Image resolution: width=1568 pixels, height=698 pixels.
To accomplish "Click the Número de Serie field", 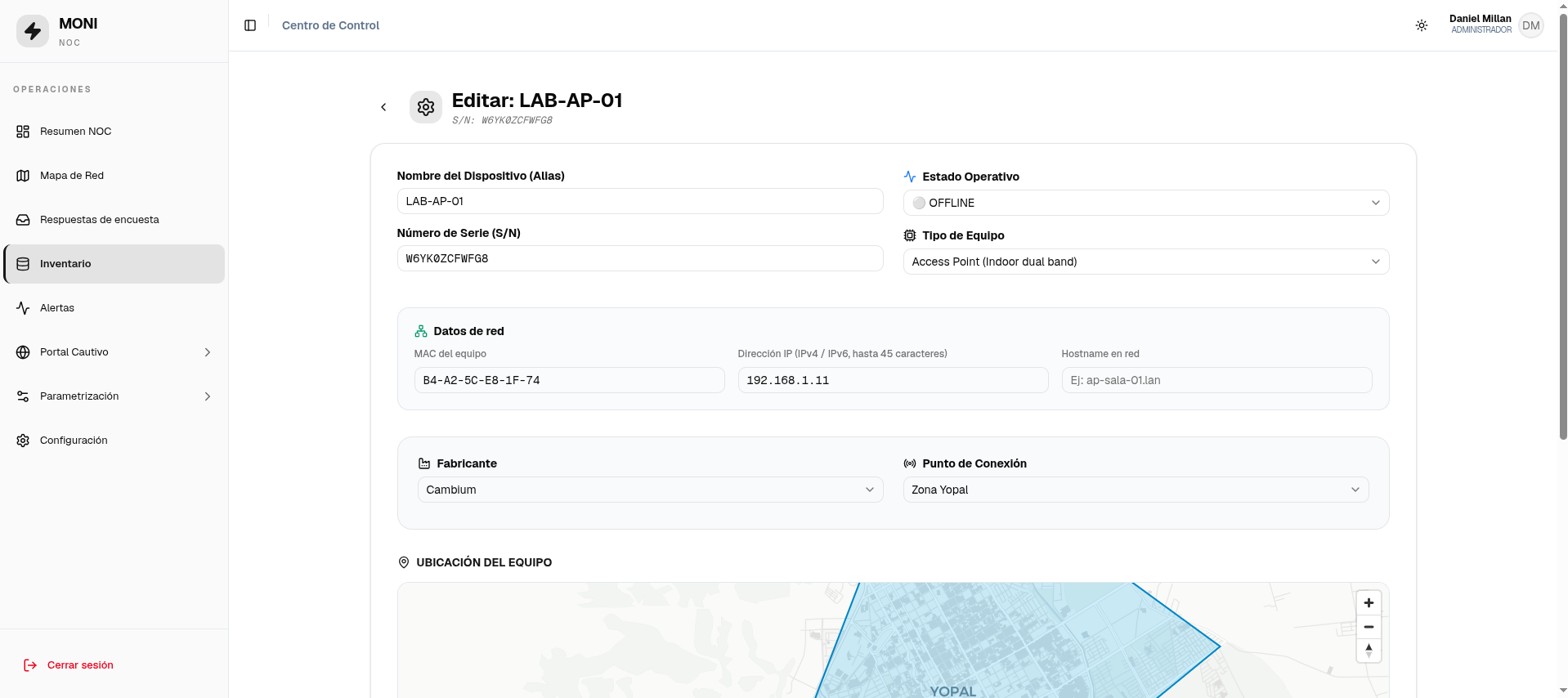I will (640, 258).
